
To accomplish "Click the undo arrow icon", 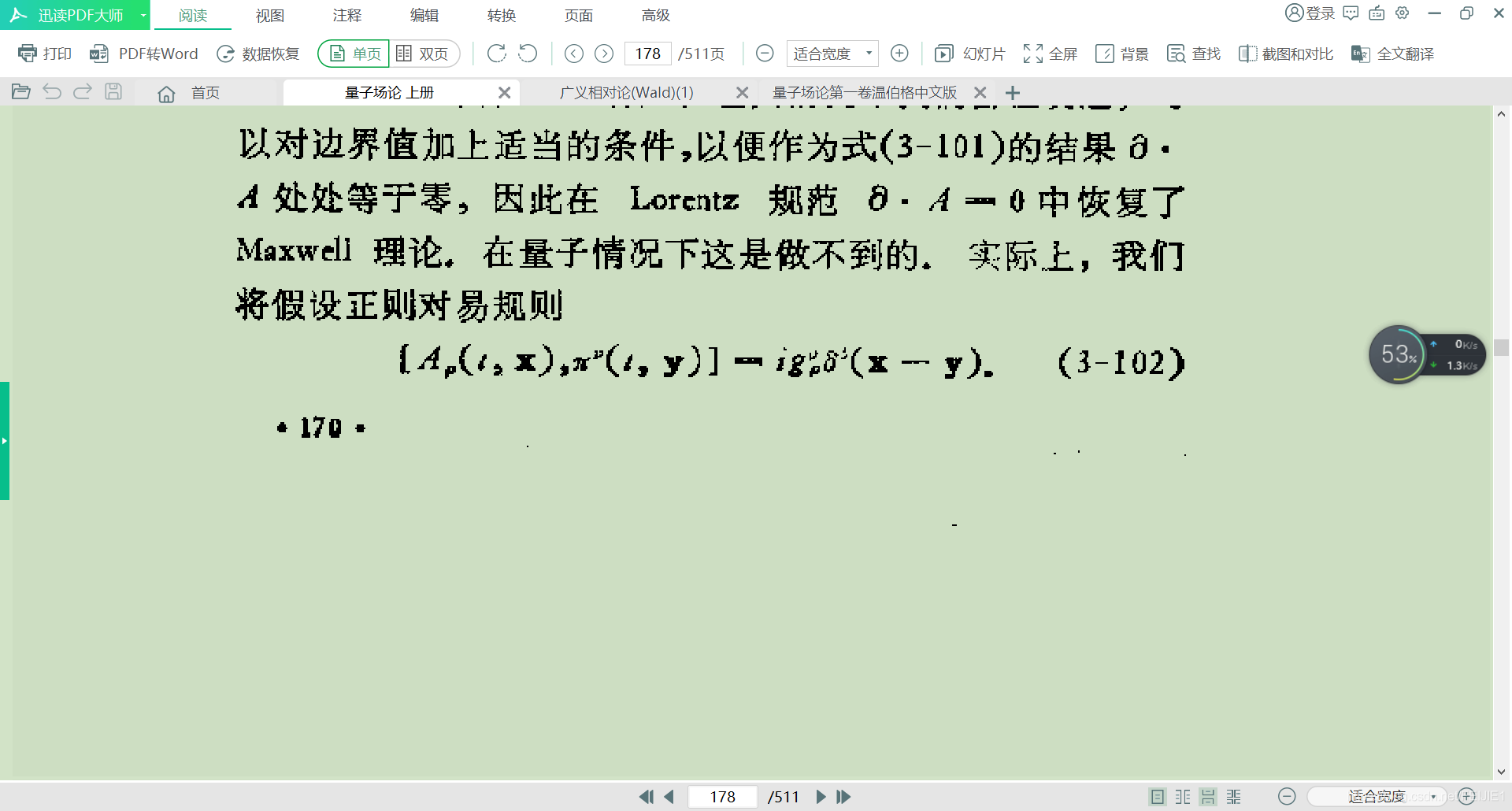I will (52, 92).
